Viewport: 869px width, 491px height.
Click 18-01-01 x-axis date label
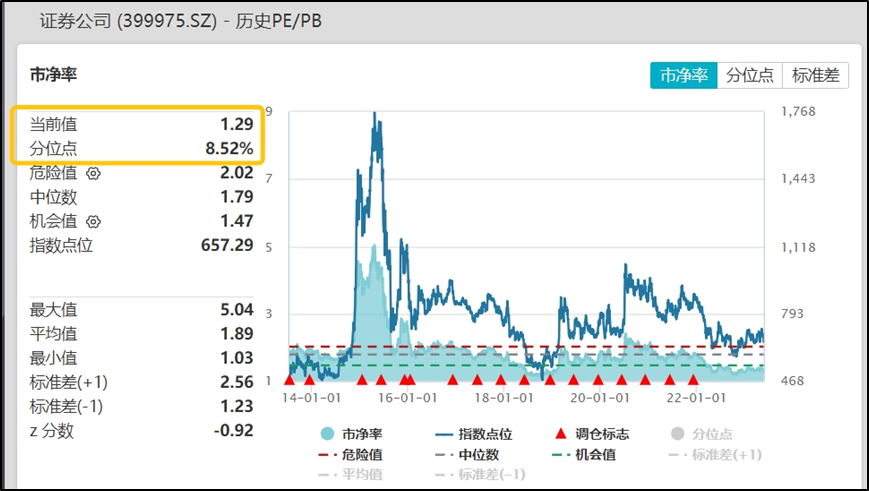pos(504,398)
